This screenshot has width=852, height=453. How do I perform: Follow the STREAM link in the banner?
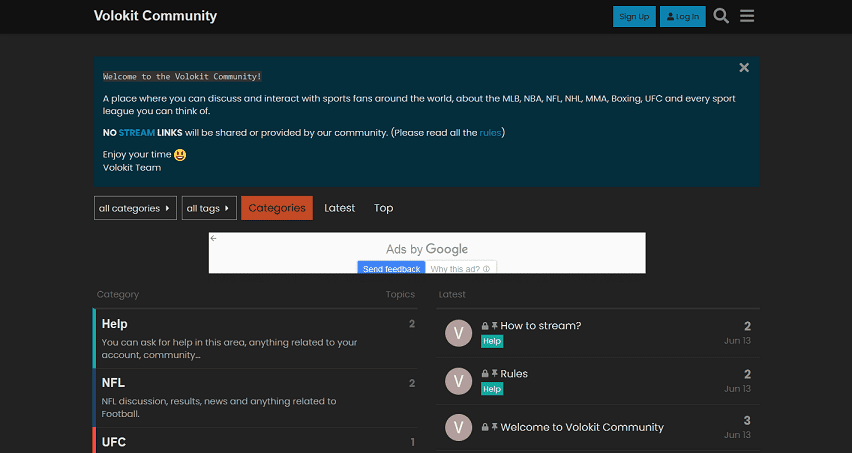(x=137, y=133)
